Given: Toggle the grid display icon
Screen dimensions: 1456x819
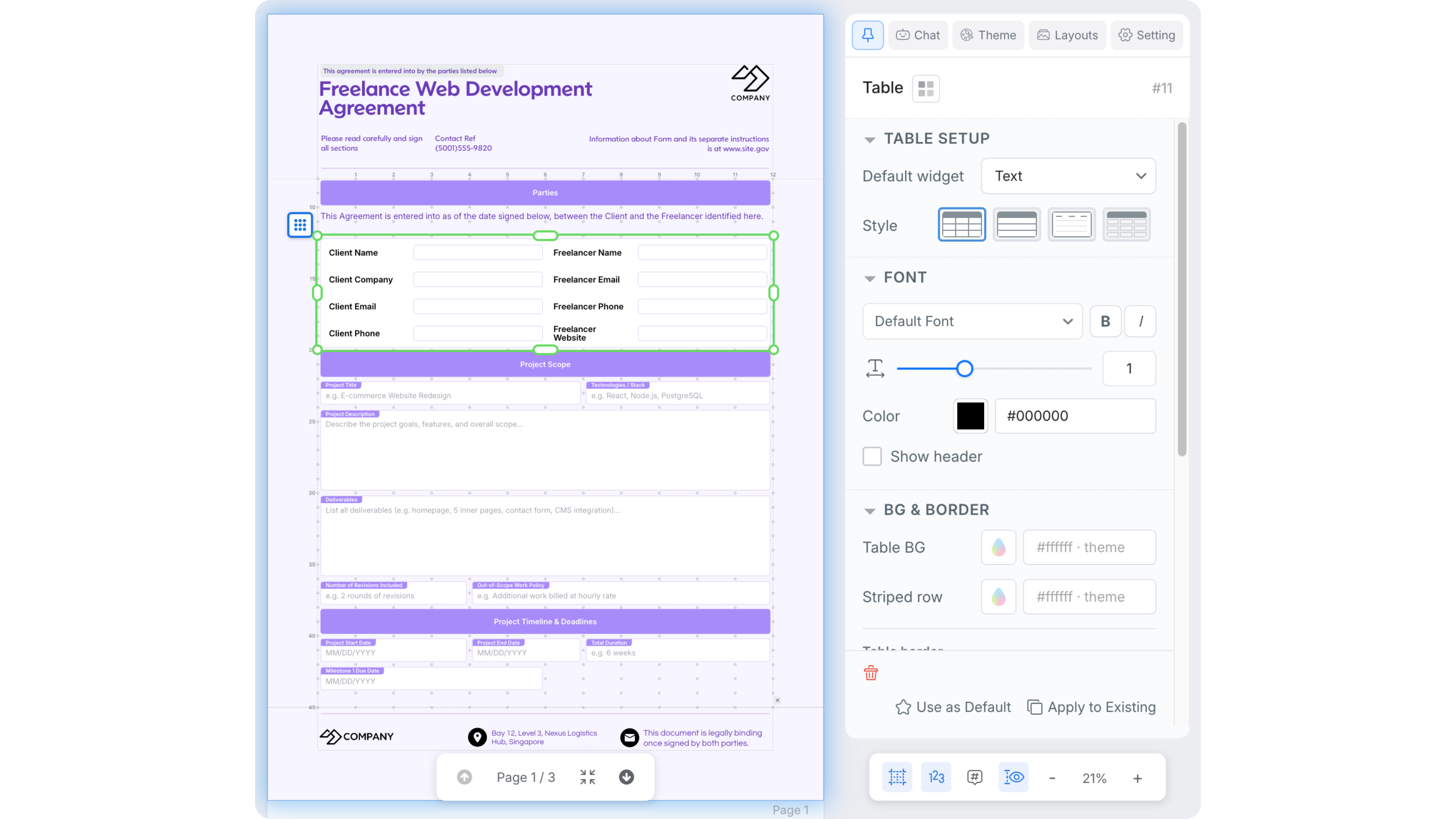Looking at the screenshot, I should (x=897, y=777).
